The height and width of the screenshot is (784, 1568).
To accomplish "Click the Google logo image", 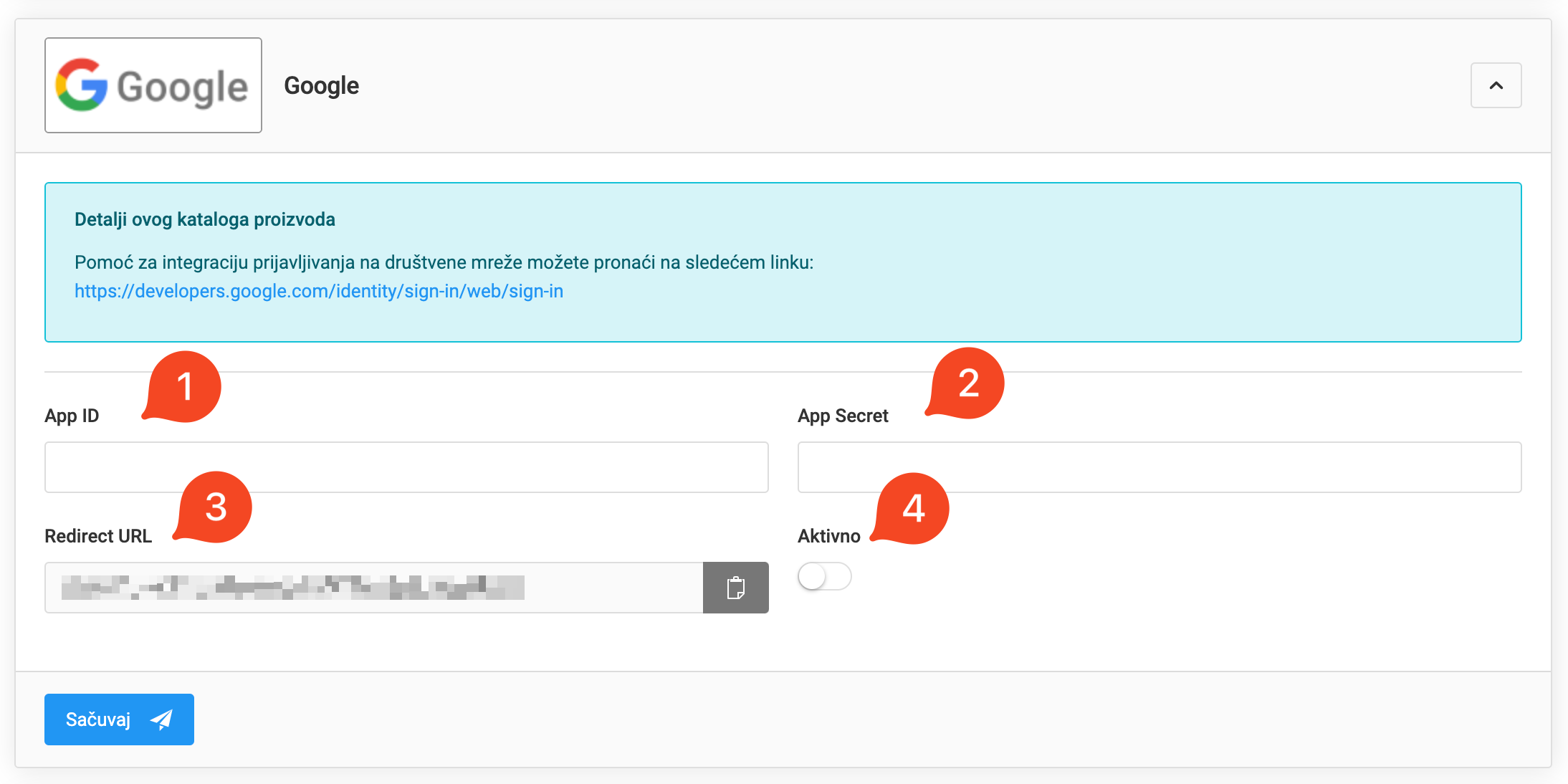I will [153, 85].
